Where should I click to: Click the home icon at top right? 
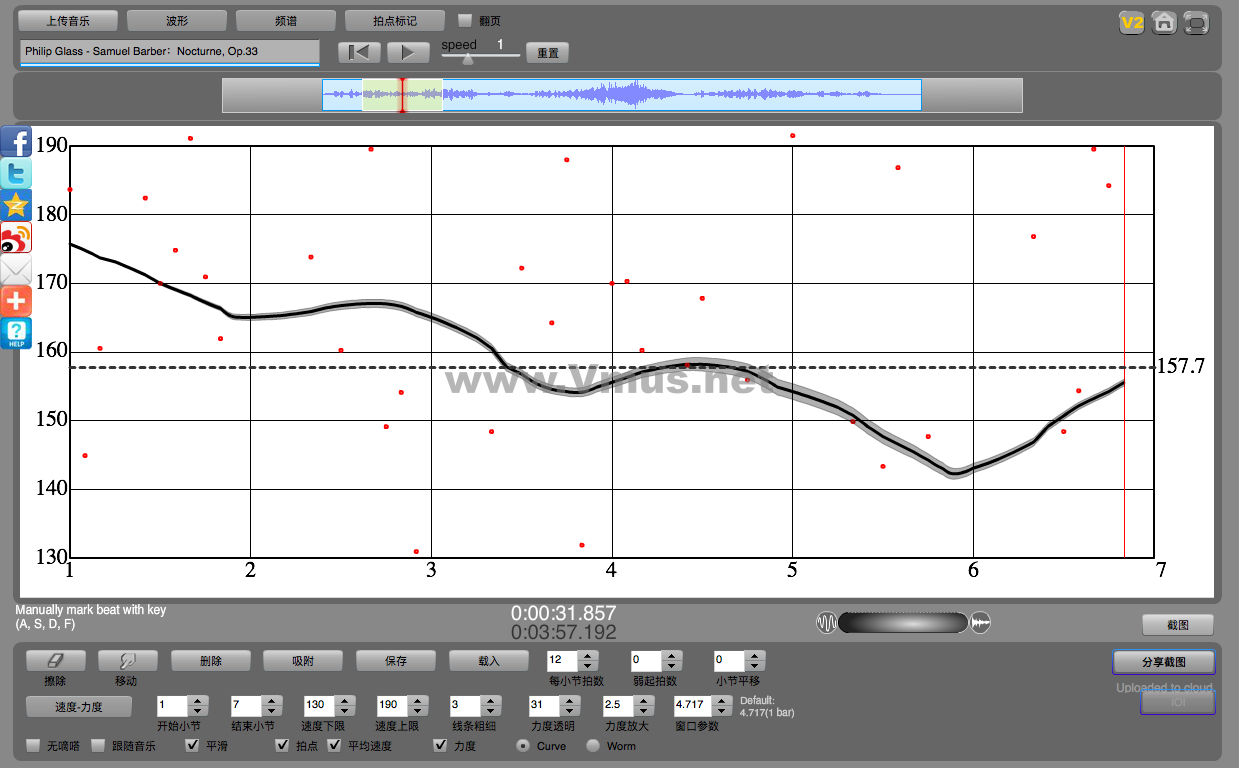tap(1163, 23)
